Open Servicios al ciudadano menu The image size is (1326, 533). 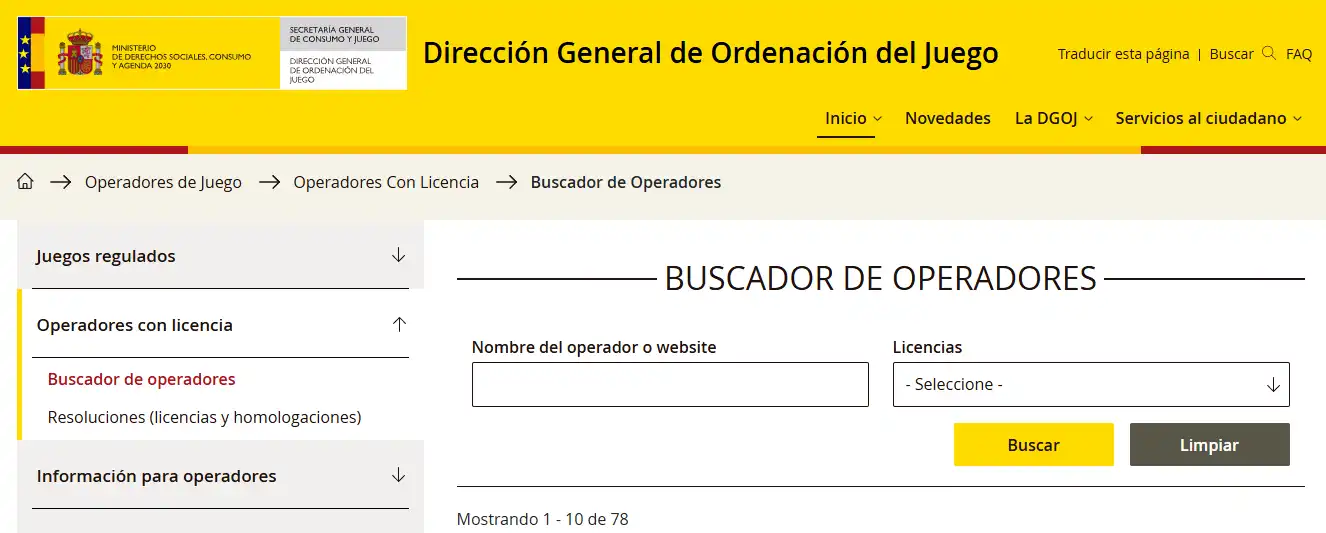tap(1208, 118)
